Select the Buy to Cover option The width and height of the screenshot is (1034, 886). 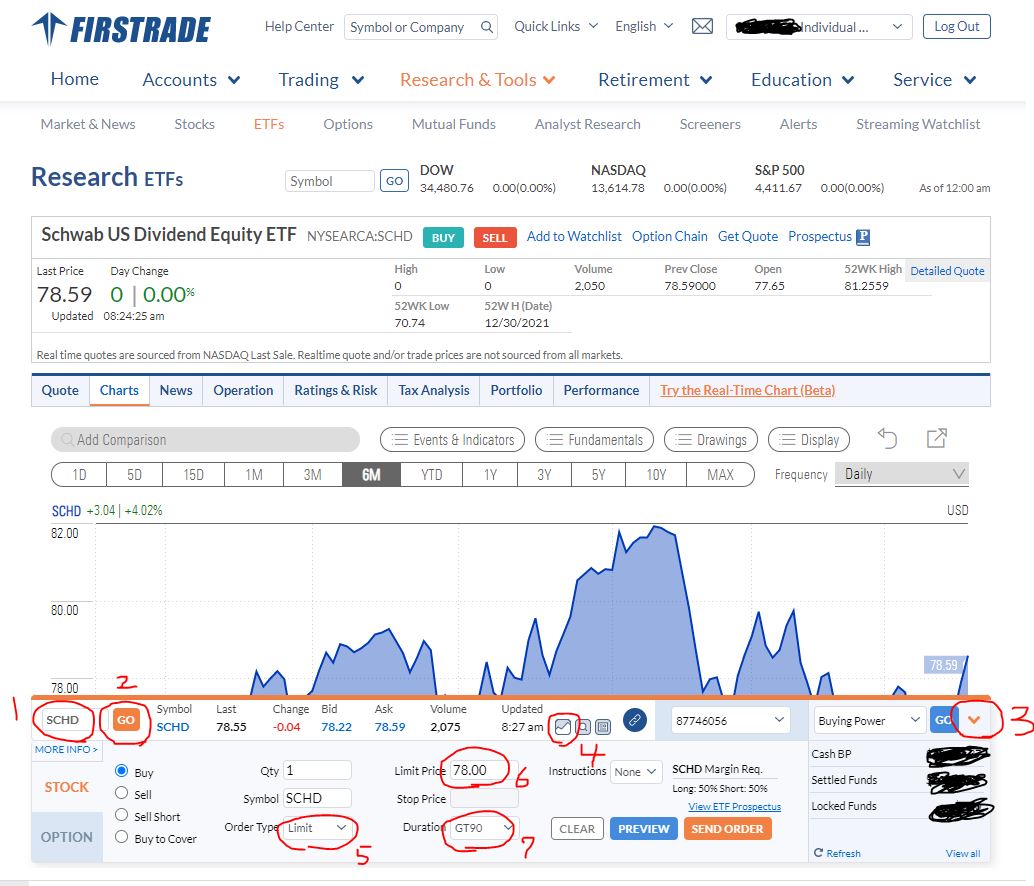point(121,837)
